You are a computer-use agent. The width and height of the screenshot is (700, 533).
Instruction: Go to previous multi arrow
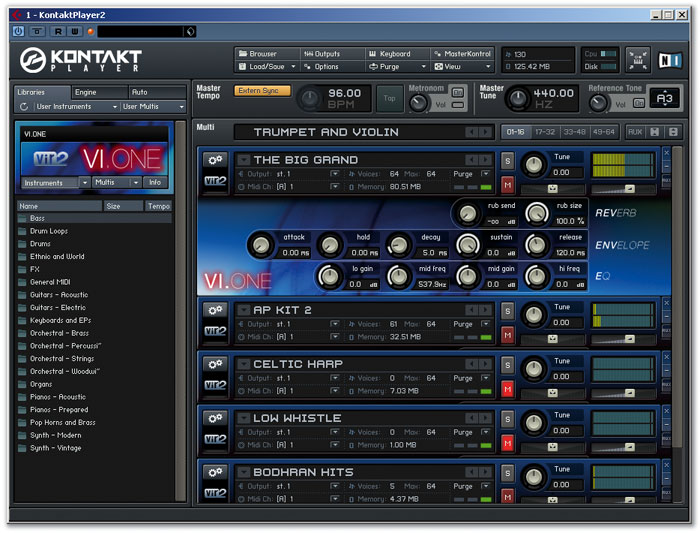pyautogui.click(x=471, y=132)
